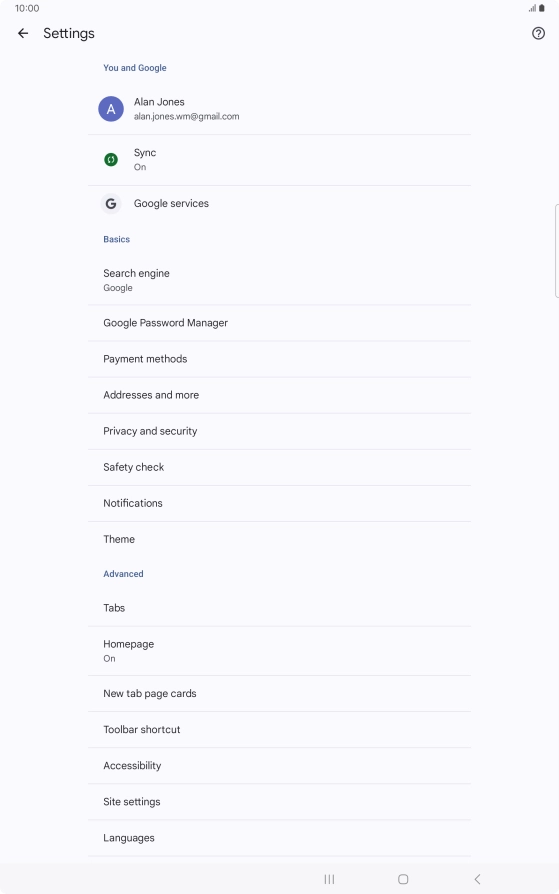The height and width of the screenshot is (894, 559).
Task: Select Payment methods
Action: click(280, 359)
